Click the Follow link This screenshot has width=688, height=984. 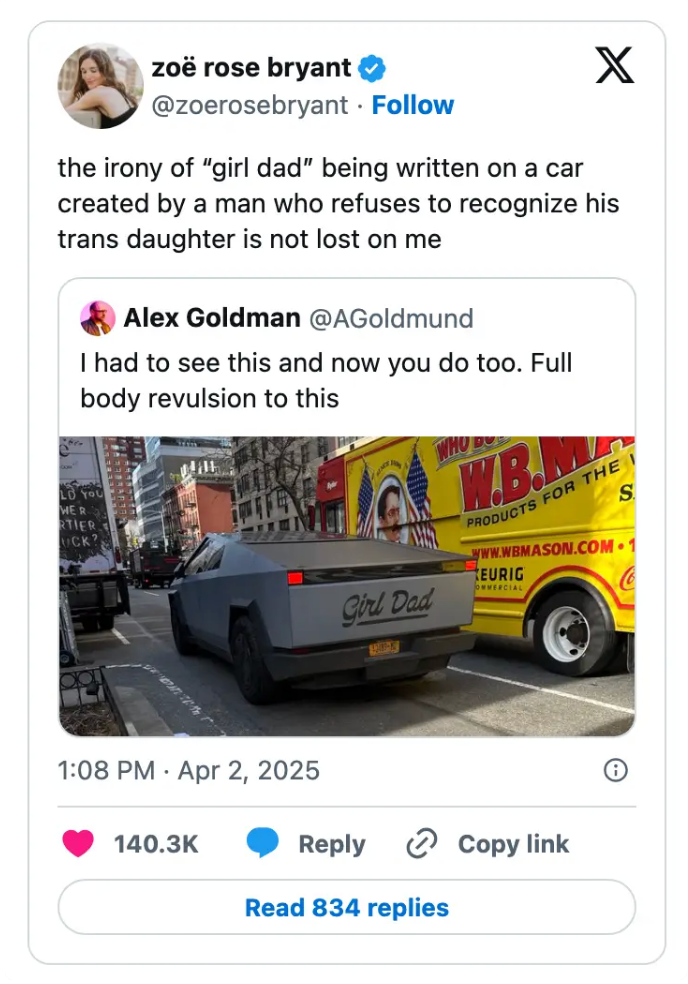coord(413,103)
